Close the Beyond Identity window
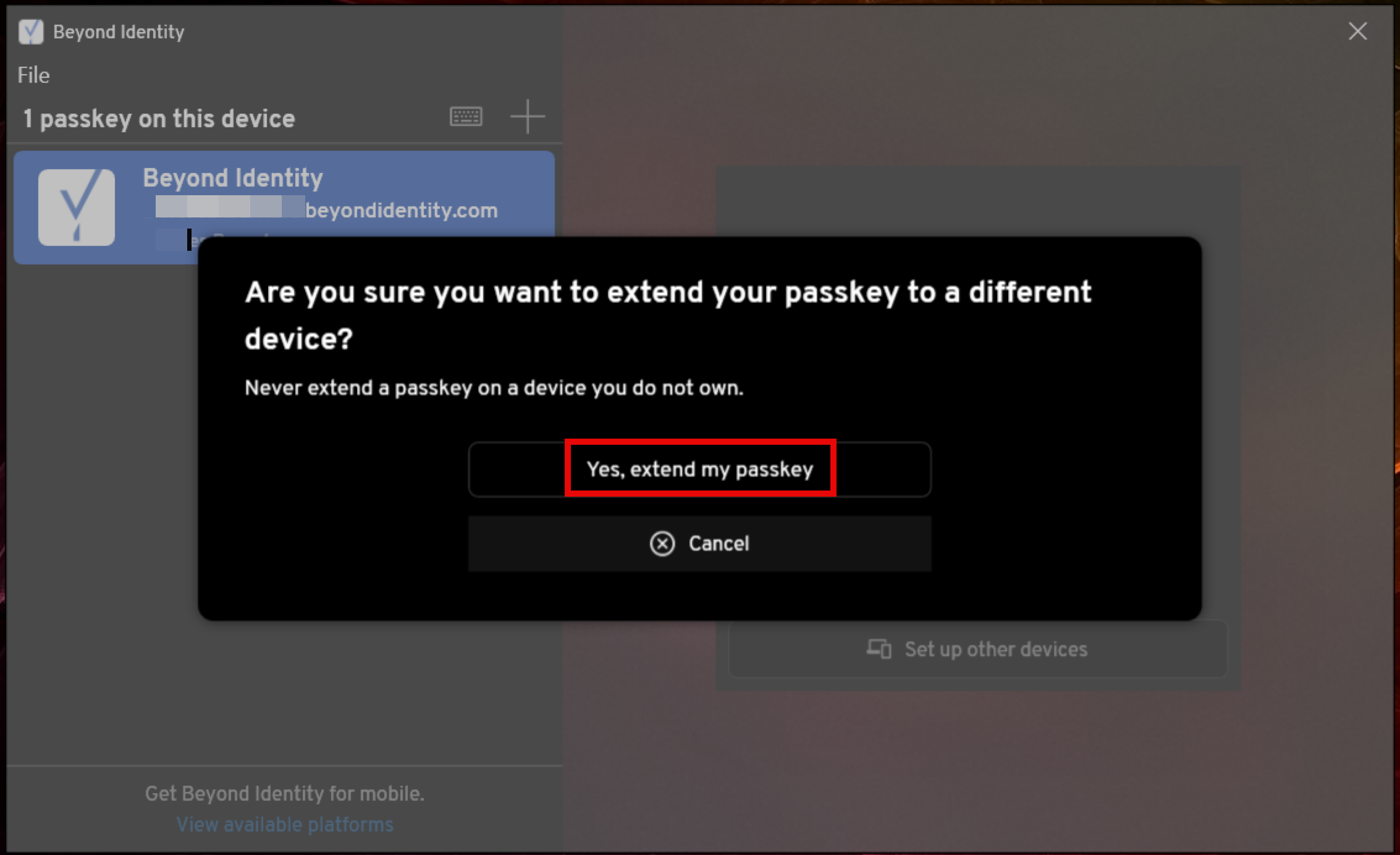Screen dimensions: 1400x855 (1357, 31)
